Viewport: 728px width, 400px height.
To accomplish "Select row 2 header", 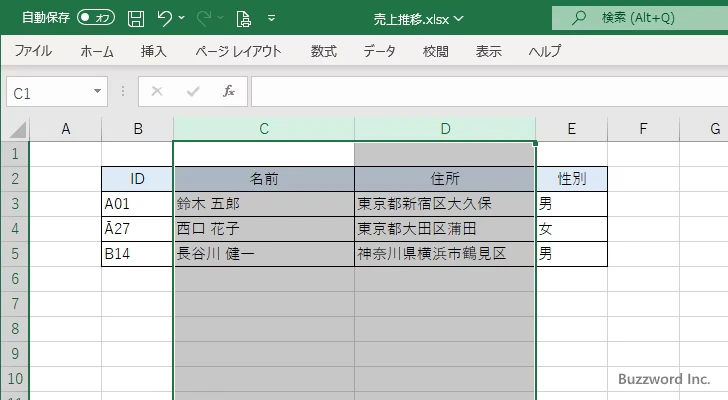I will pos(15,179).
